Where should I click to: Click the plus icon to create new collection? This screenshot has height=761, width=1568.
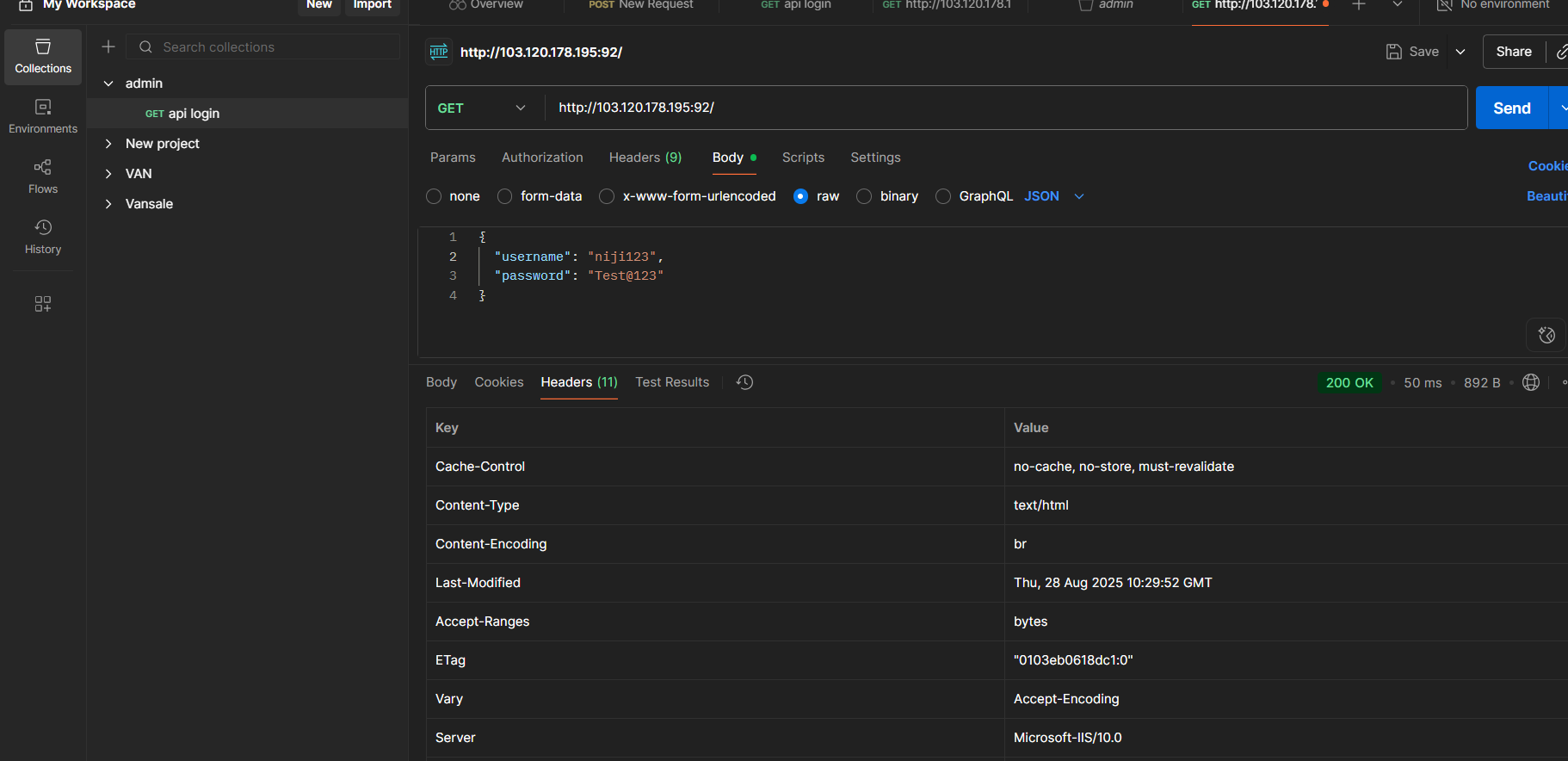(x=108, y=47)
